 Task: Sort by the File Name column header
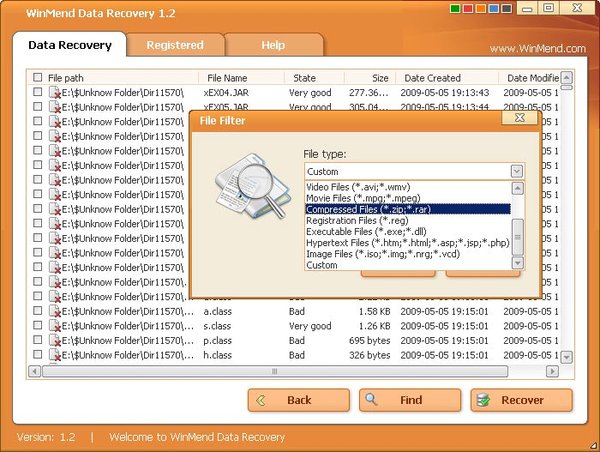tap(241, 78)
